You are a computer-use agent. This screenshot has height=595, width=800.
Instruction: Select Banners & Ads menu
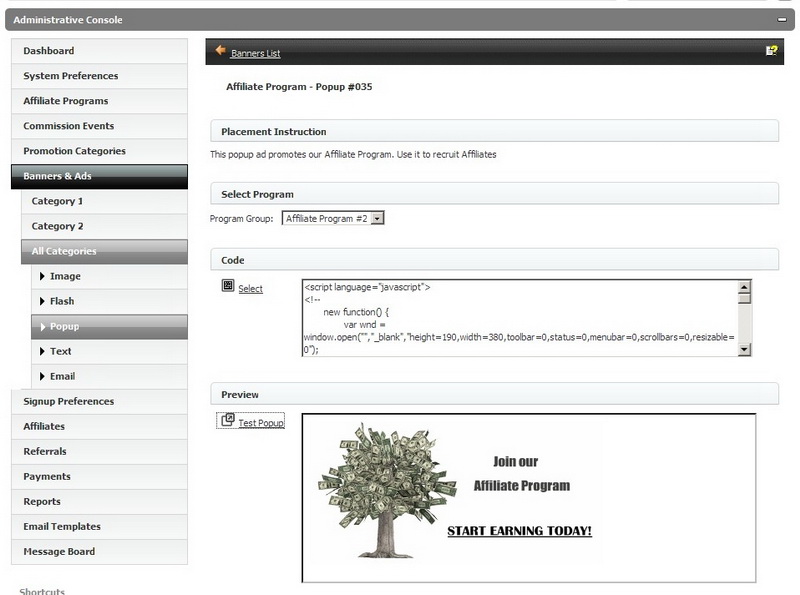(99, 176)
